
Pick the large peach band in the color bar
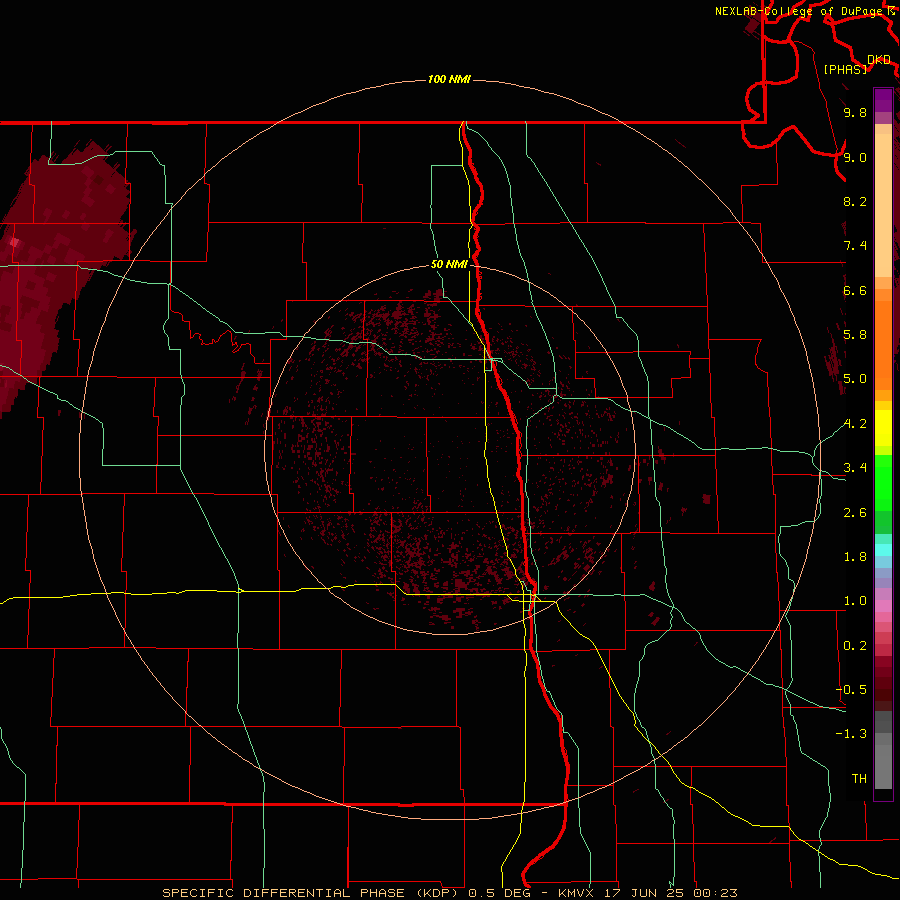(883, 205)
